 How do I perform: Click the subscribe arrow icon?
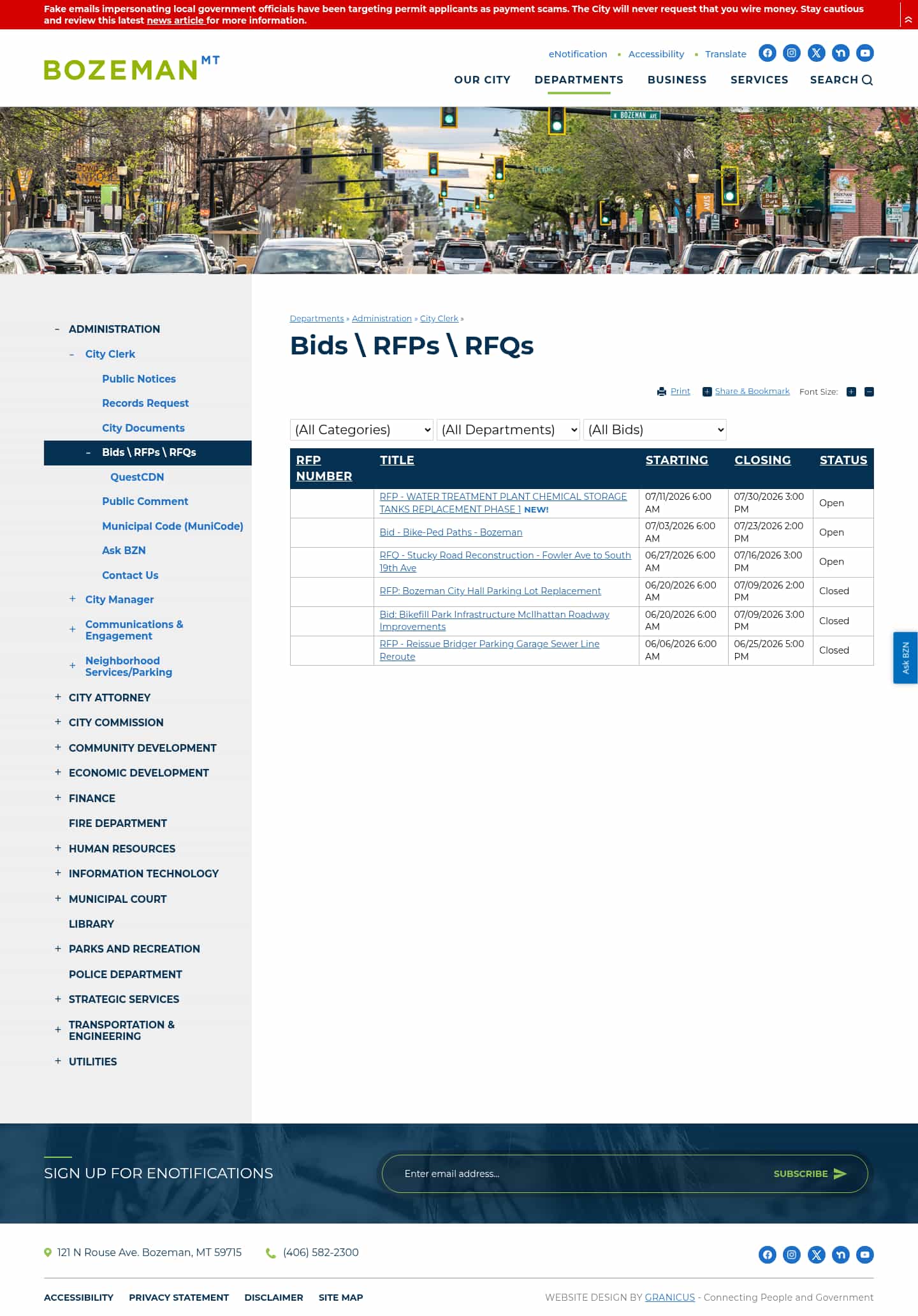click(840, 1174)
